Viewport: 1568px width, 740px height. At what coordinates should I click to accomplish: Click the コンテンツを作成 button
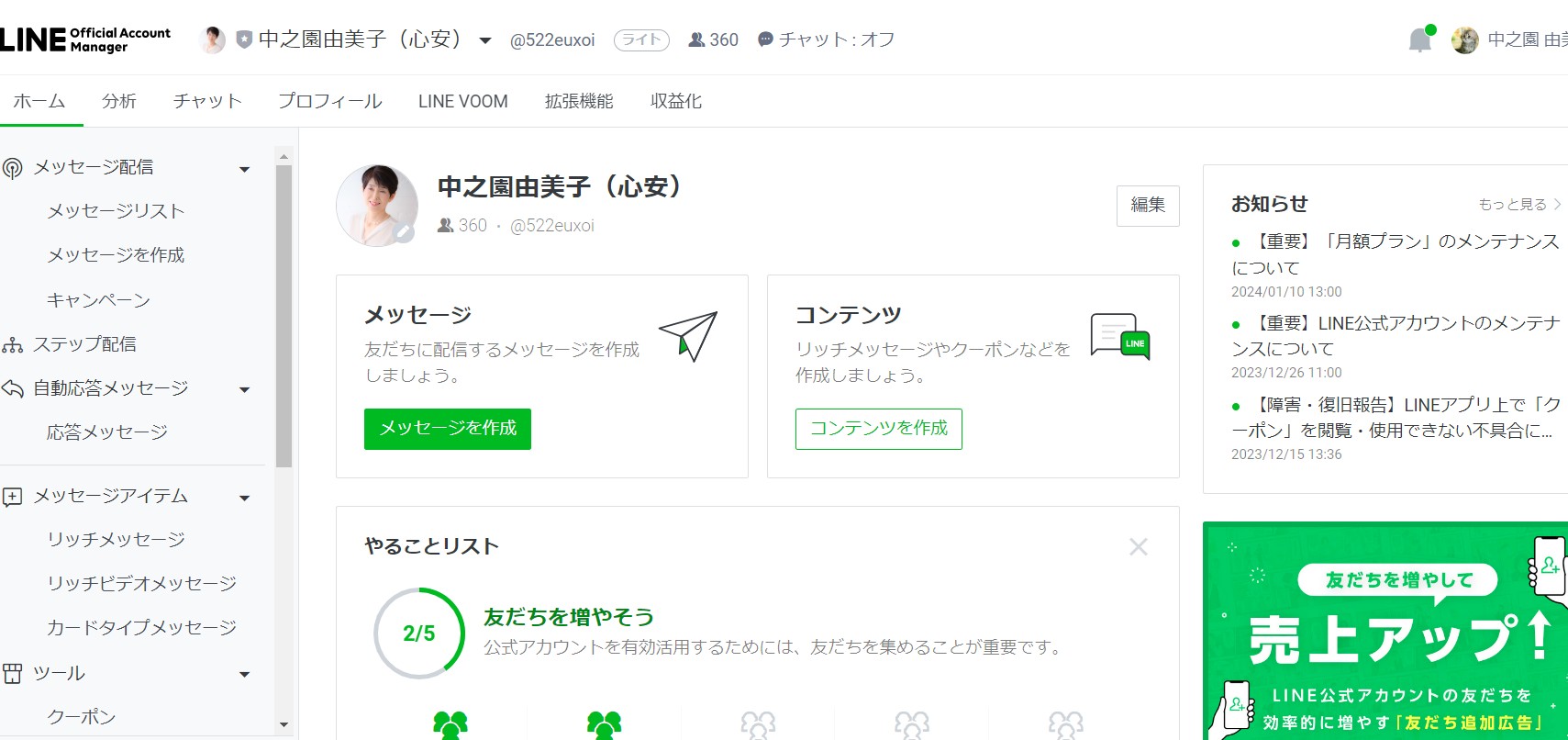pyautogui.click(x=879, y=429)
